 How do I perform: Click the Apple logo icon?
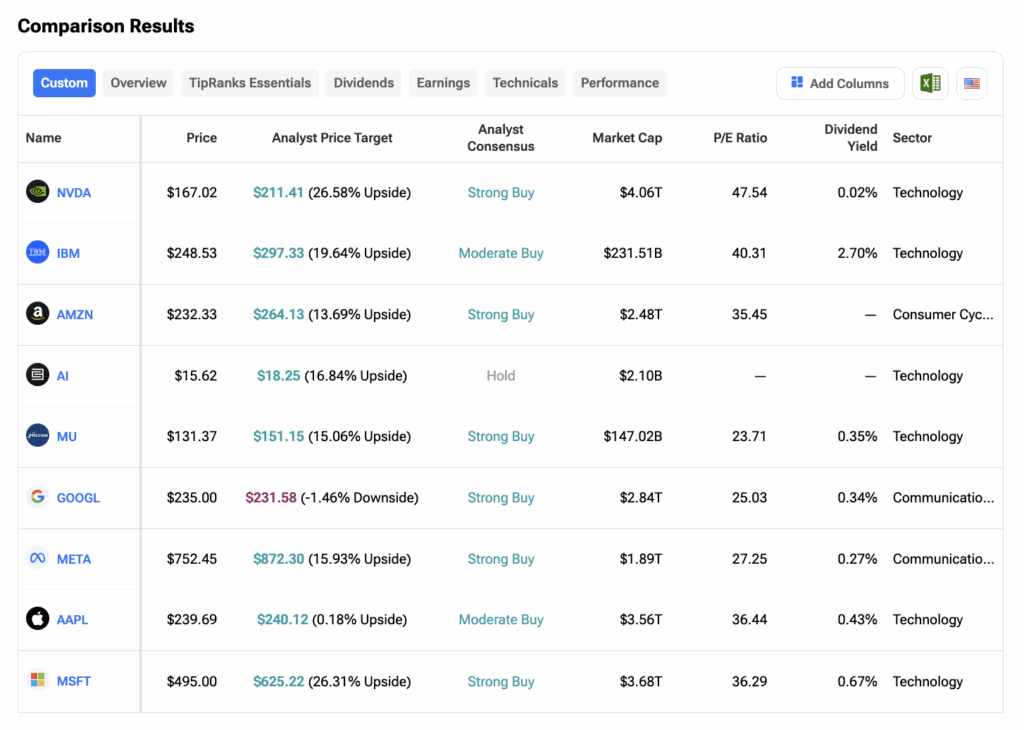tap(37, 619)
